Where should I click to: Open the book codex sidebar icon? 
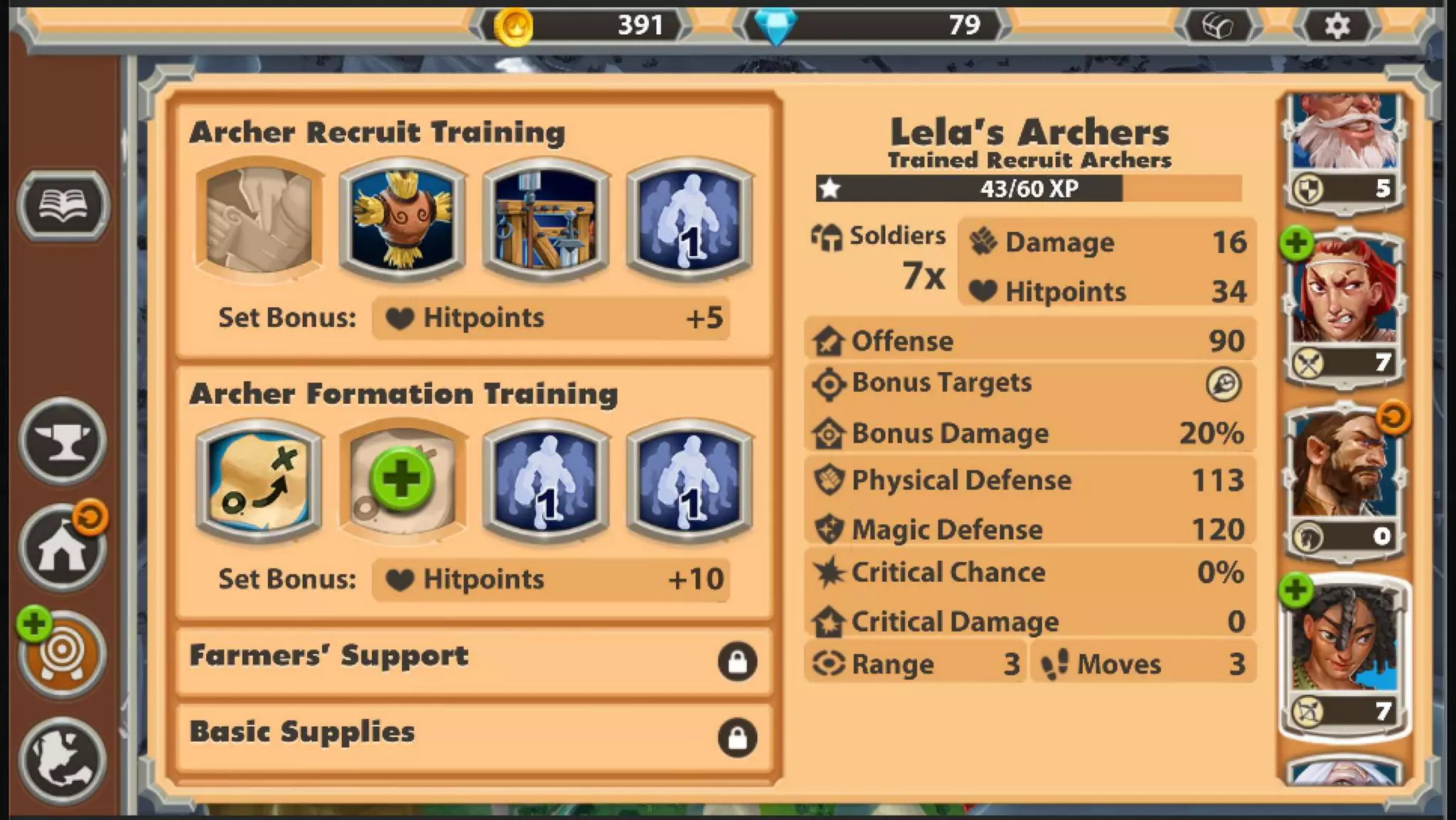tap(63, 205)
